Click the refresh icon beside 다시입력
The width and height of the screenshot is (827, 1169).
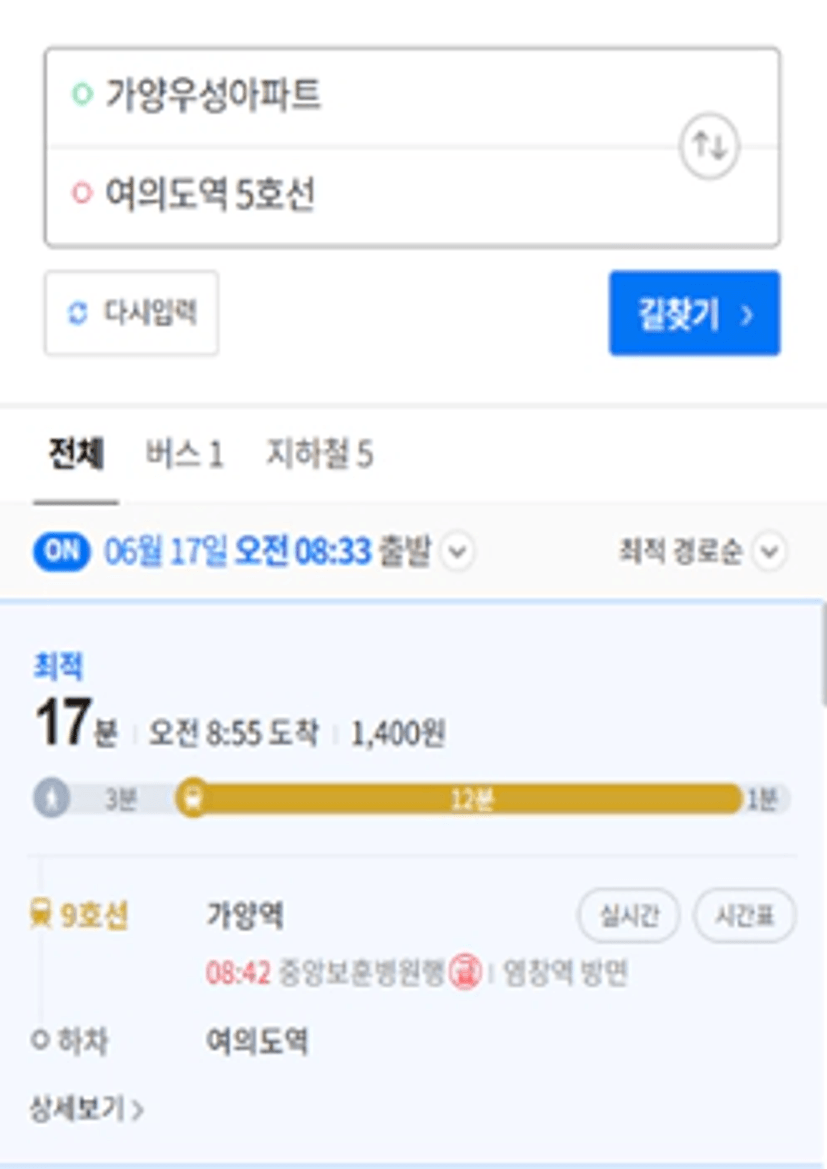coord(78,313)
